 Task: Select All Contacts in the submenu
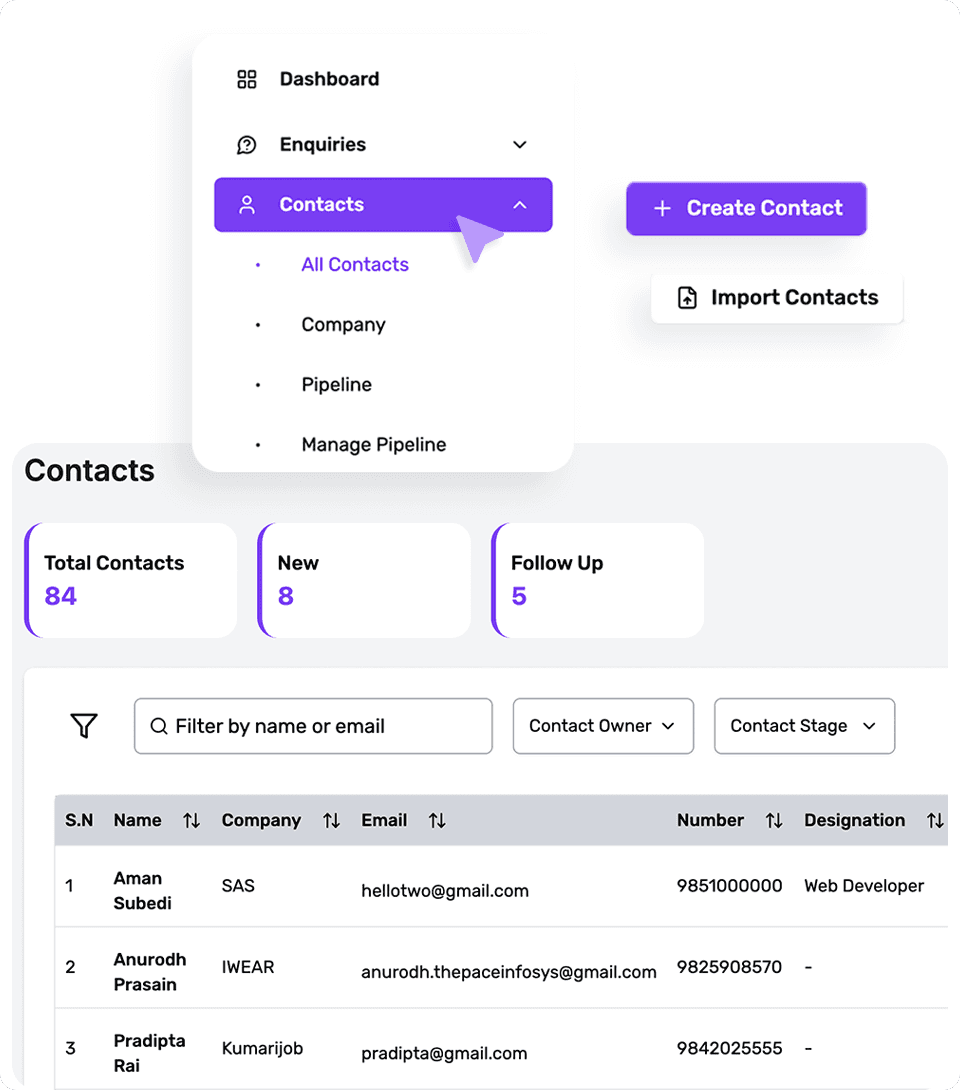[x=355, y=264]
